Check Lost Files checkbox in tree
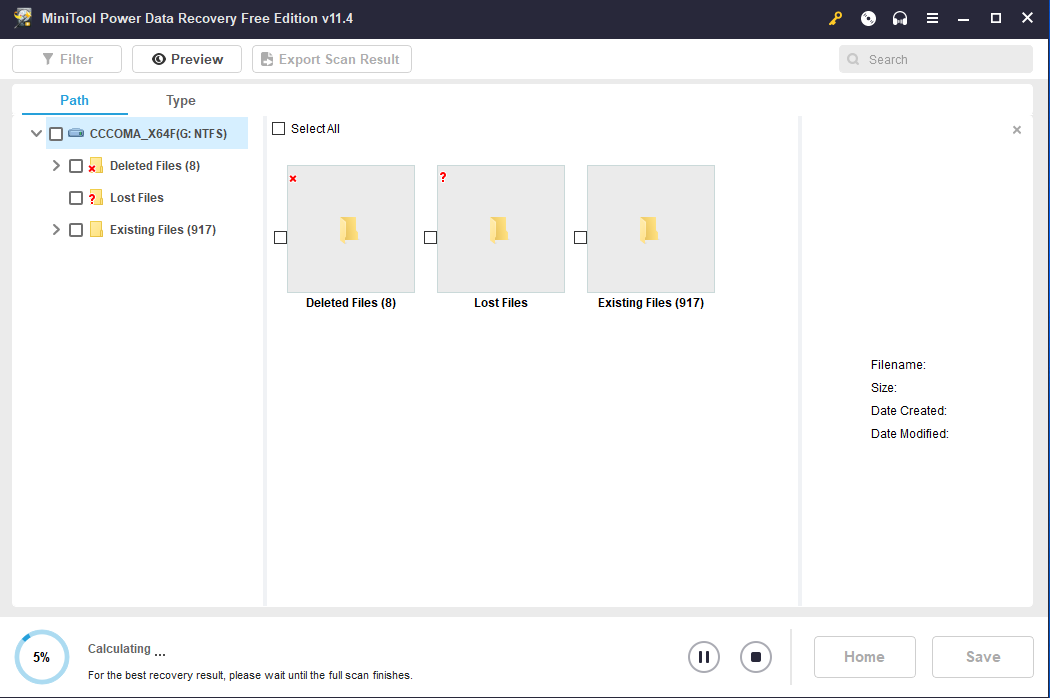The image size is (1050, 698). 76,198
